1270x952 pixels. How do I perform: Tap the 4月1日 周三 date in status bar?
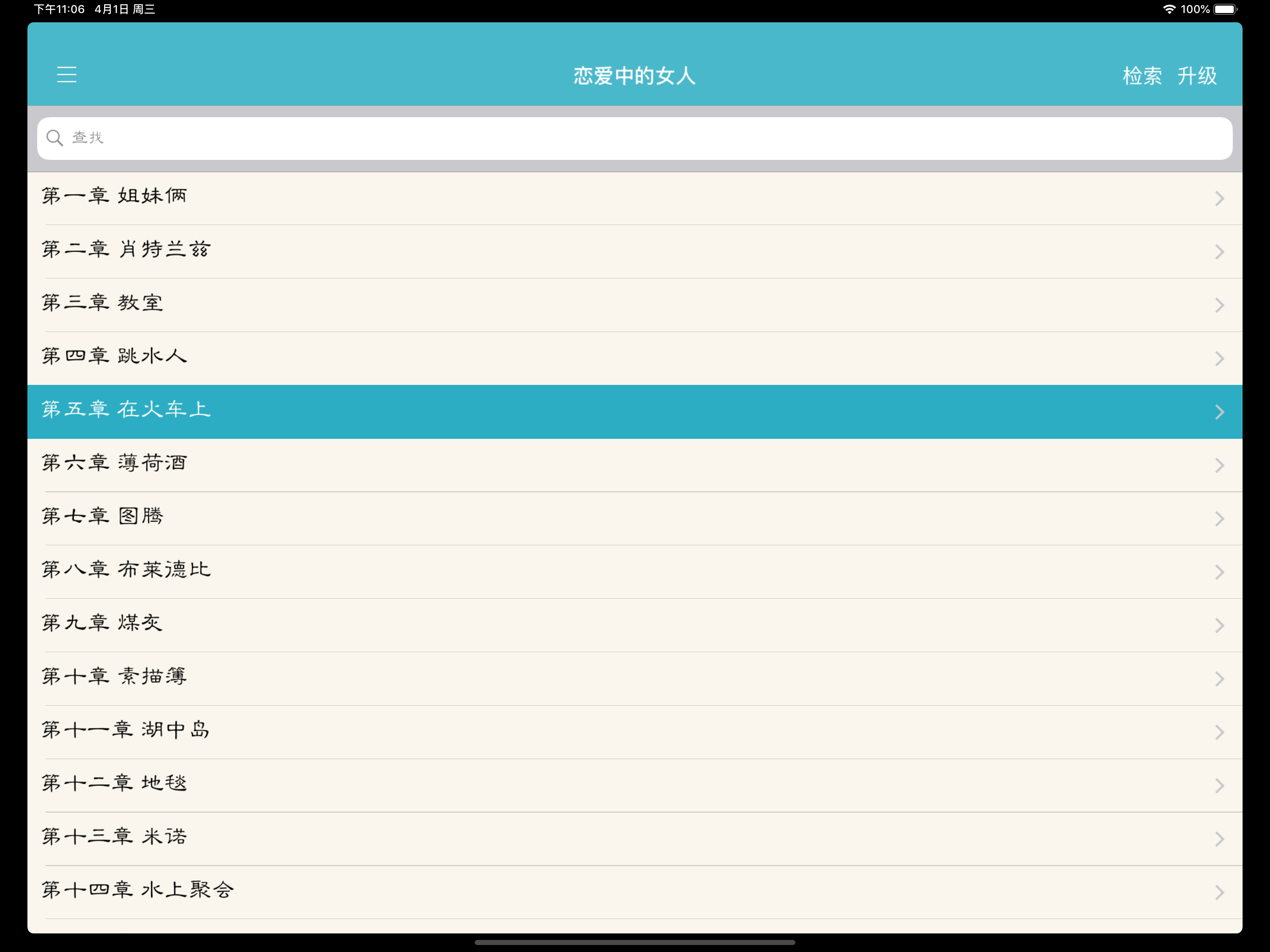tap(125, 9)
